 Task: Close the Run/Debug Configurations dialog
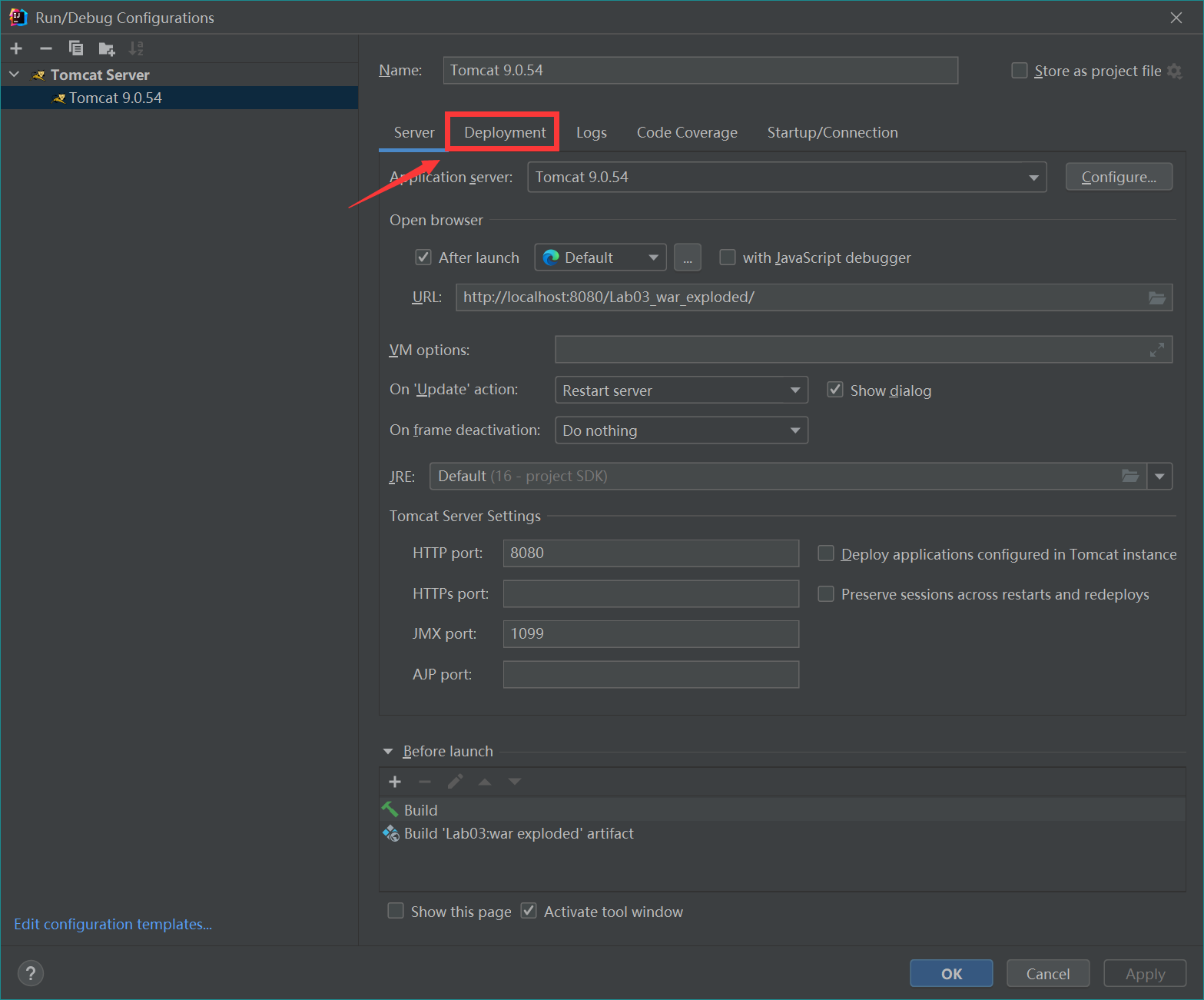click(x=1176, y=18)
